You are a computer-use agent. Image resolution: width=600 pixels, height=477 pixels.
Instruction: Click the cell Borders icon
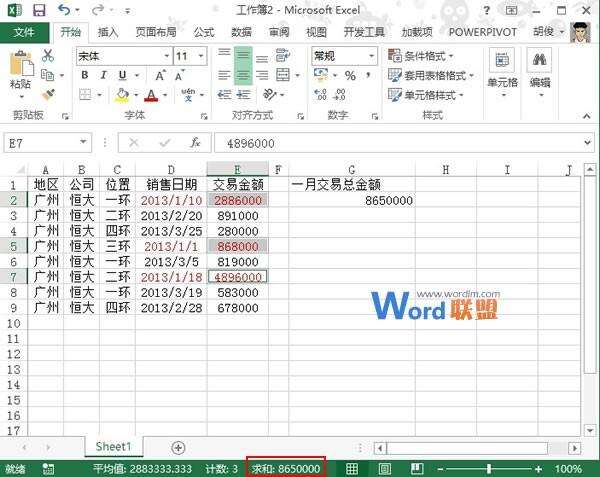pos(85,94)
